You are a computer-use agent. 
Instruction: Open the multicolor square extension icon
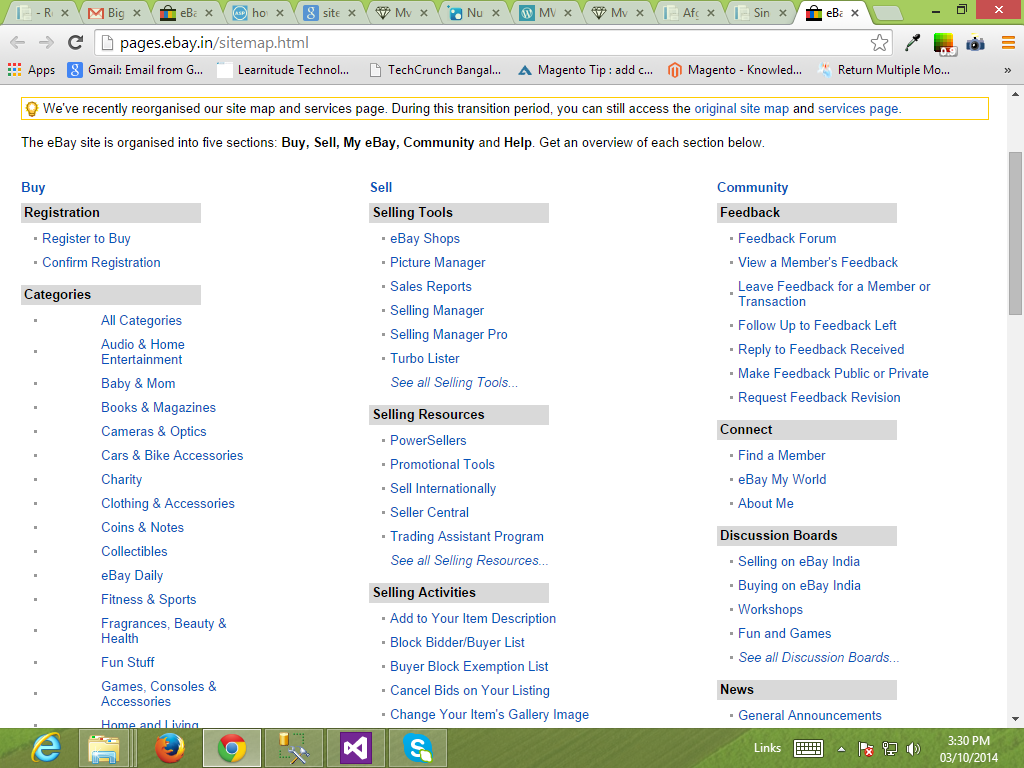click(x=944, y=43)
